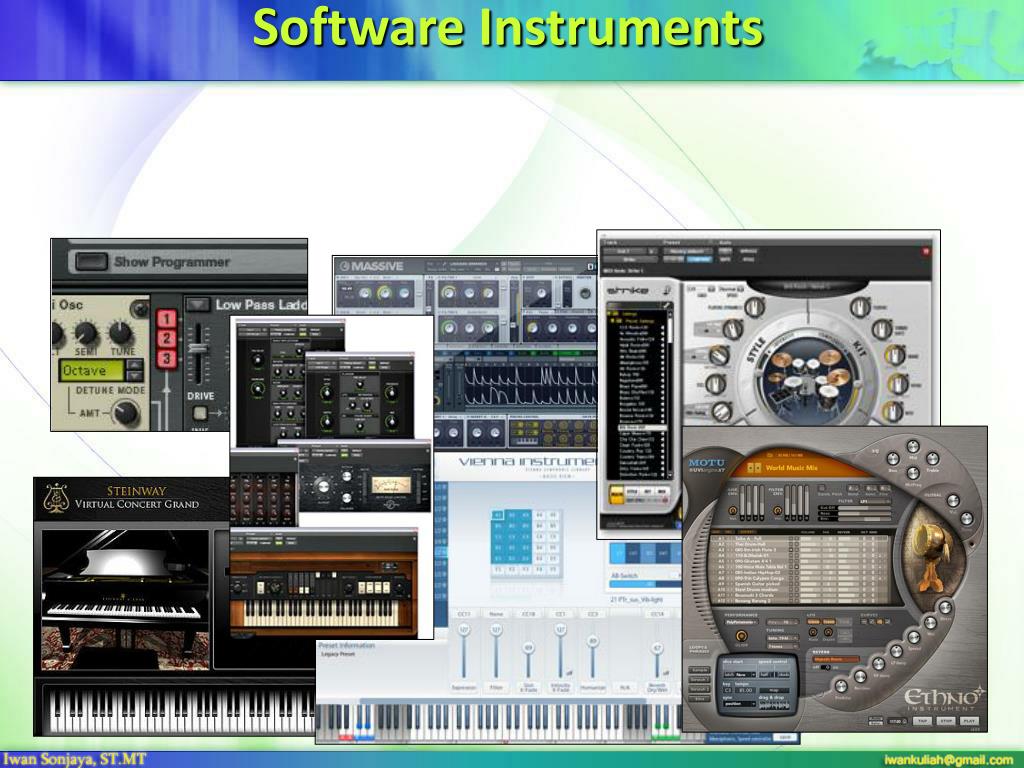The width and height of the screenshot is (1024, 768).
Task: Click the DRIVE fader handle
Action: click(198, 346)
